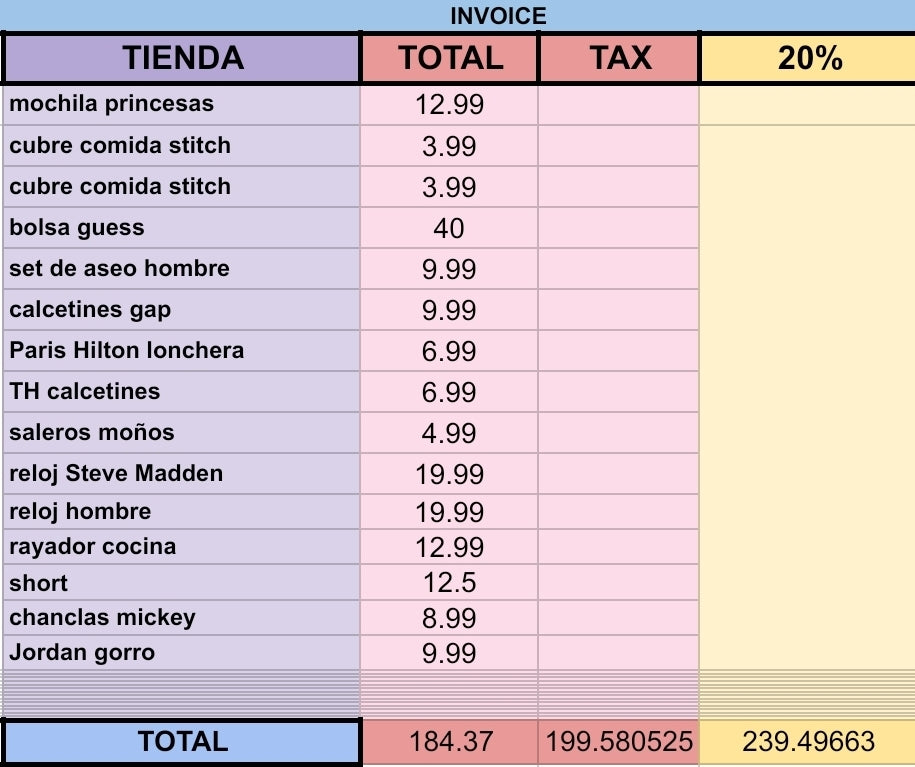Select the price 12.5 for short
Screen dimensions: 915x767
click(x=449, y=583)
